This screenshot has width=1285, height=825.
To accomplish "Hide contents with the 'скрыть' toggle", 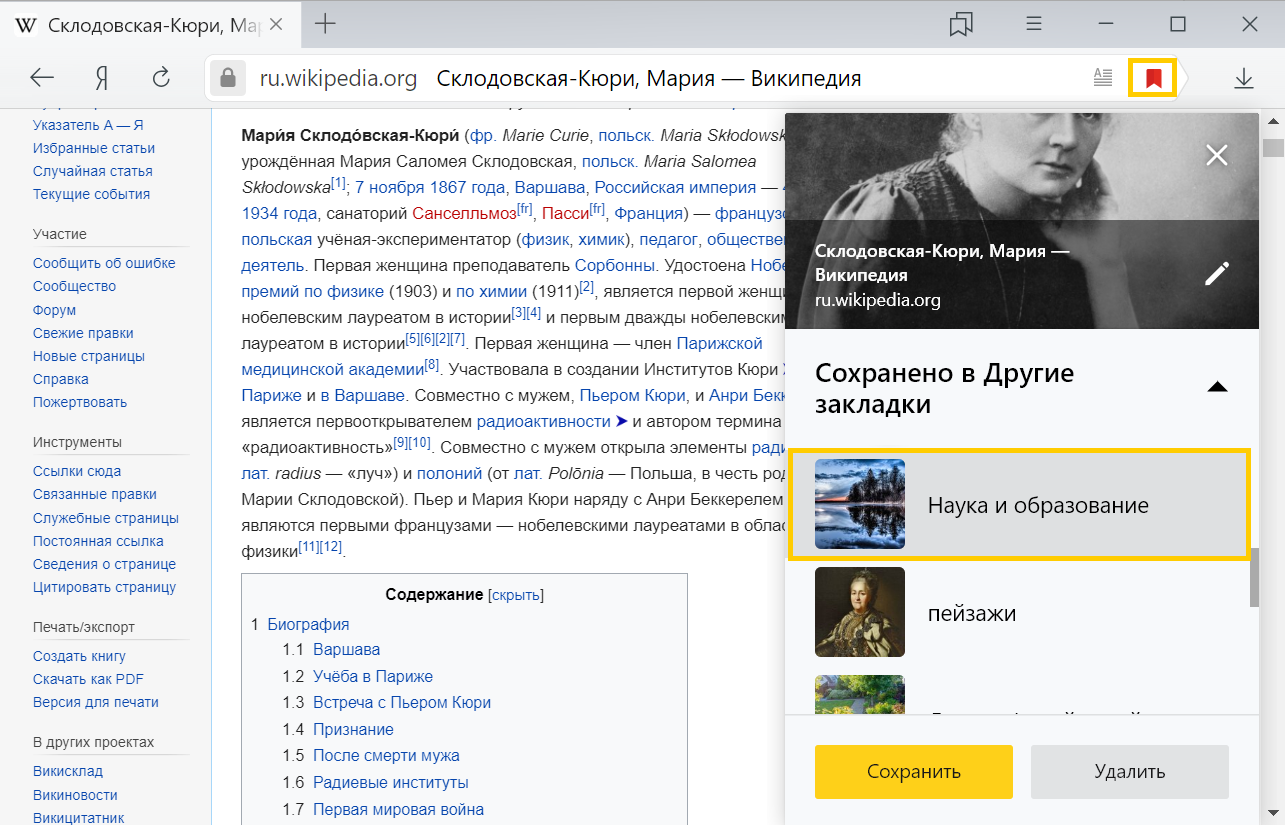I will (515, 595).
